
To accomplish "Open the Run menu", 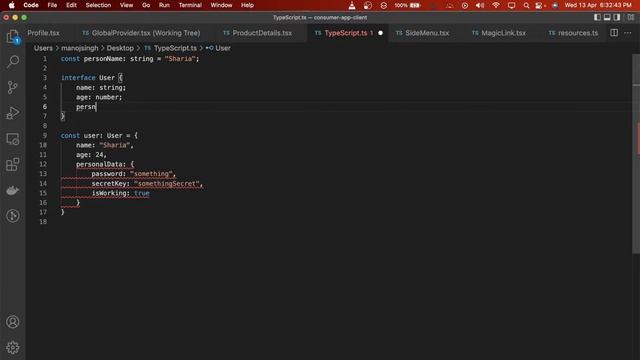I will click(164, 5).
